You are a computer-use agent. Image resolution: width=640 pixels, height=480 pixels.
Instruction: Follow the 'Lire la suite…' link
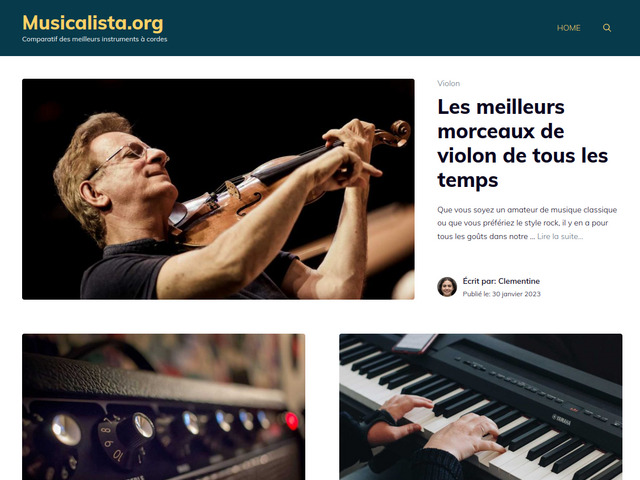[560, 236]
